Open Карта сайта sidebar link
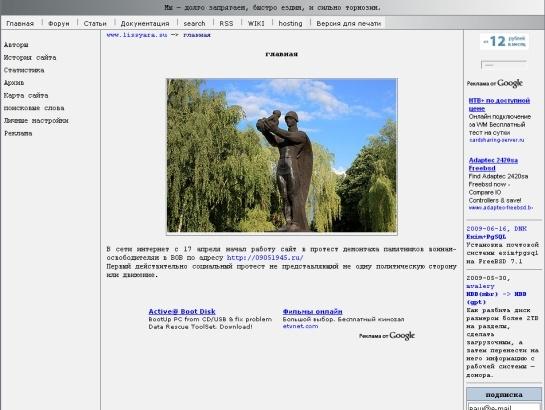545x410 pixels. click(26, 95)
